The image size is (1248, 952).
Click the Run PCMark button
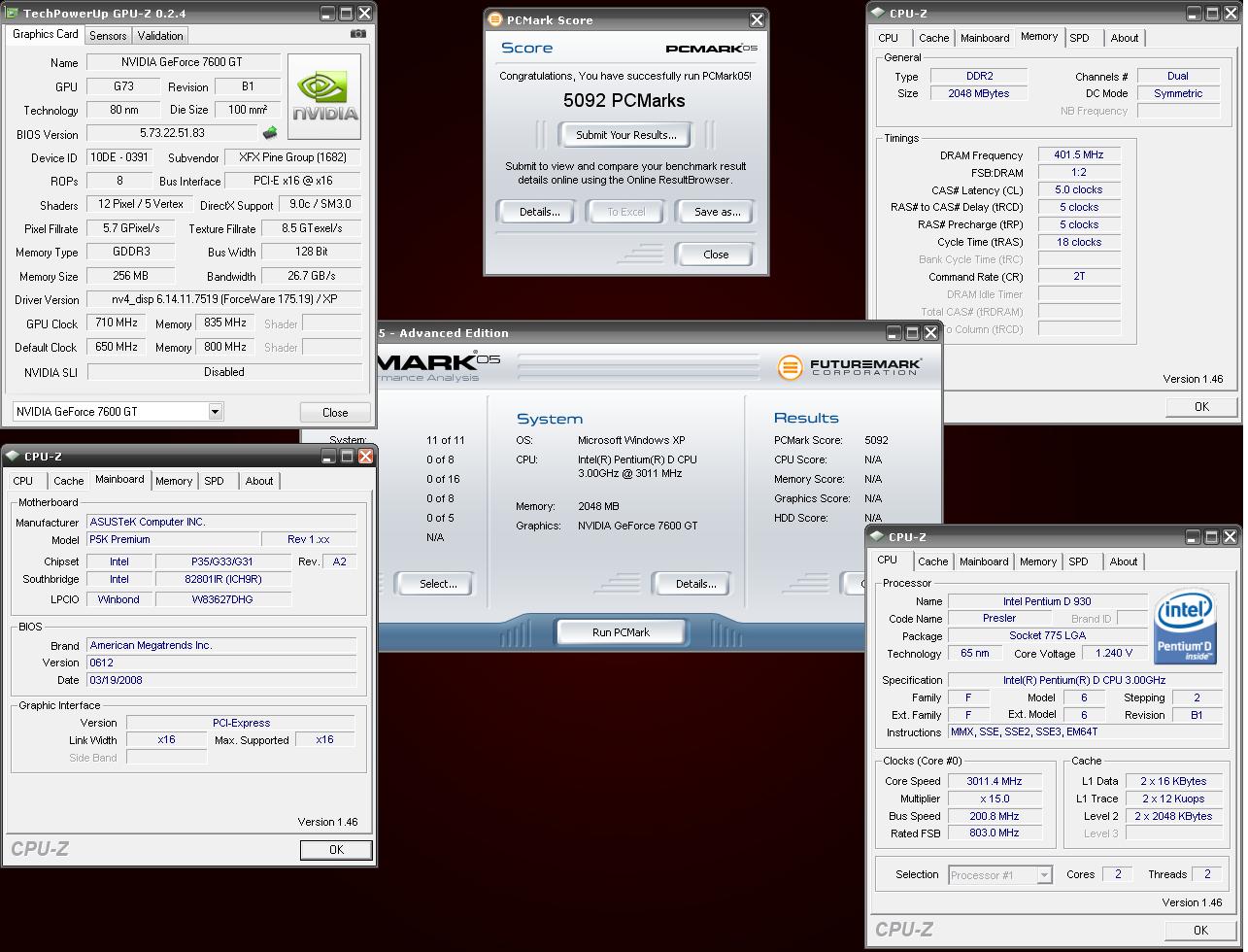pyautogui.click(x=622, y=632)
